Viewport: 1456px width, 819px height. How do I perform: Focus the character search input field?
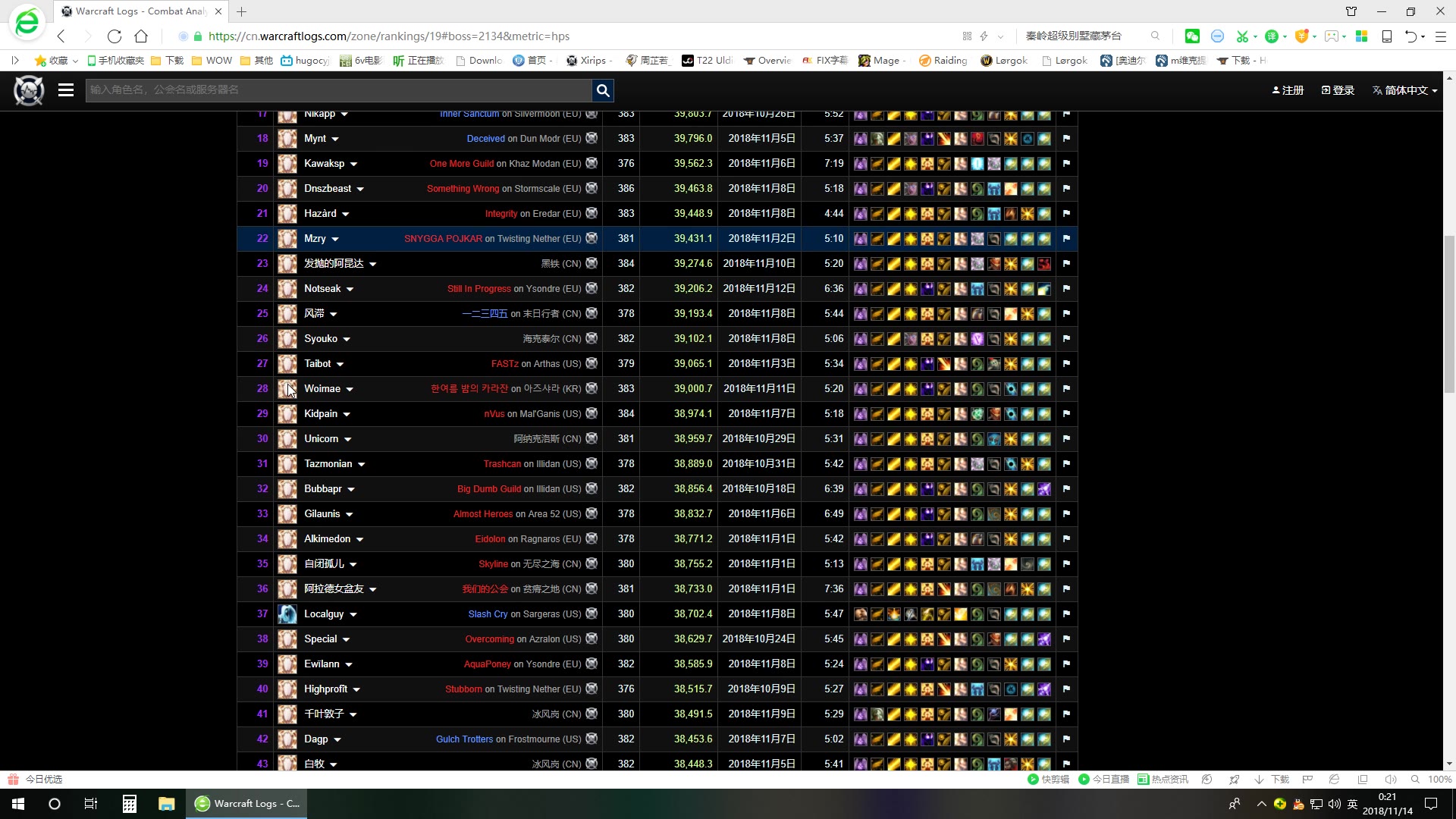coord(338,90)
